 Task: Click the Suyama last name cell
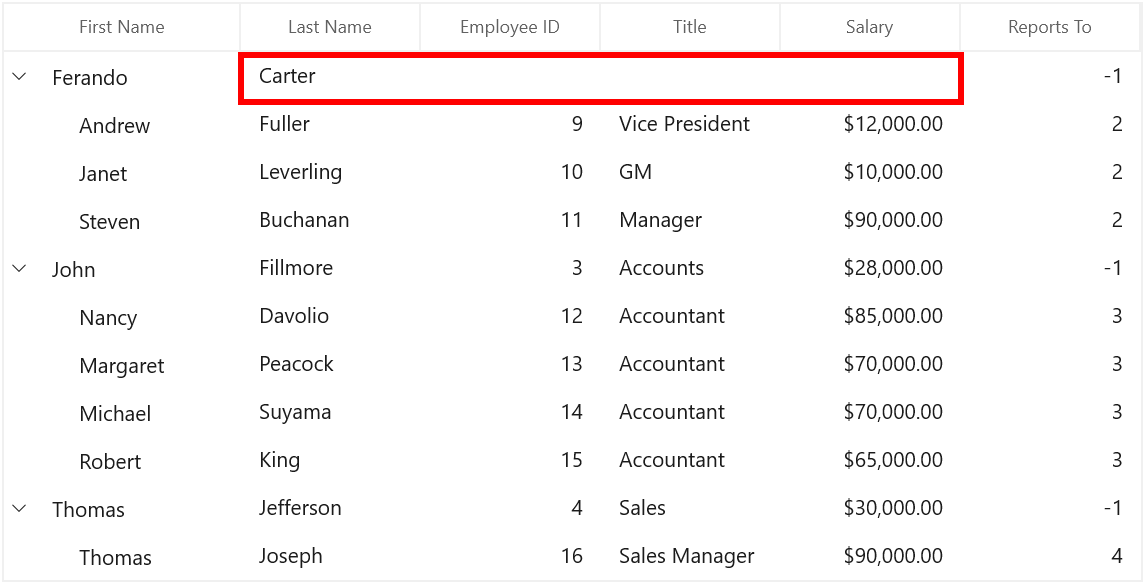coord(295,412)
